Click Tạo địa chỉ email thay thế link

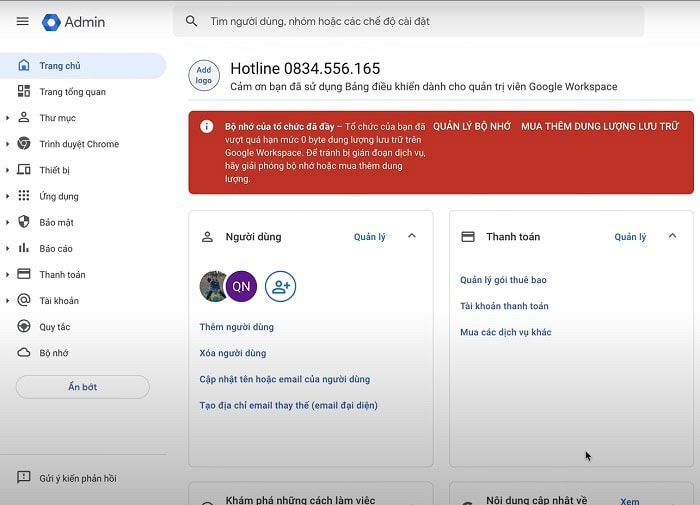[288, 405]
